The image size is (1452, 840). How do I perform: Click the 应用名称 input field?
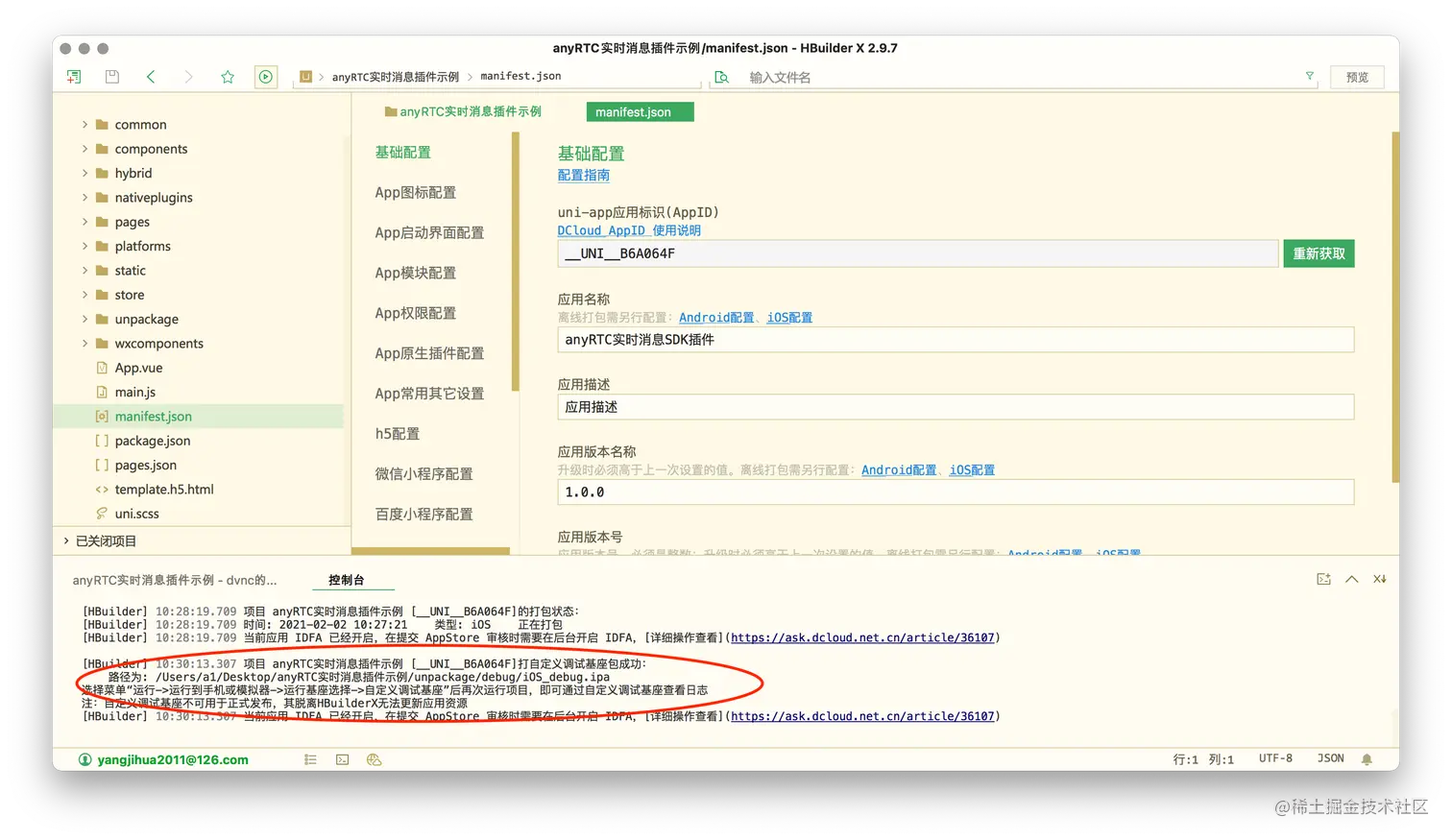click(956, 340)
